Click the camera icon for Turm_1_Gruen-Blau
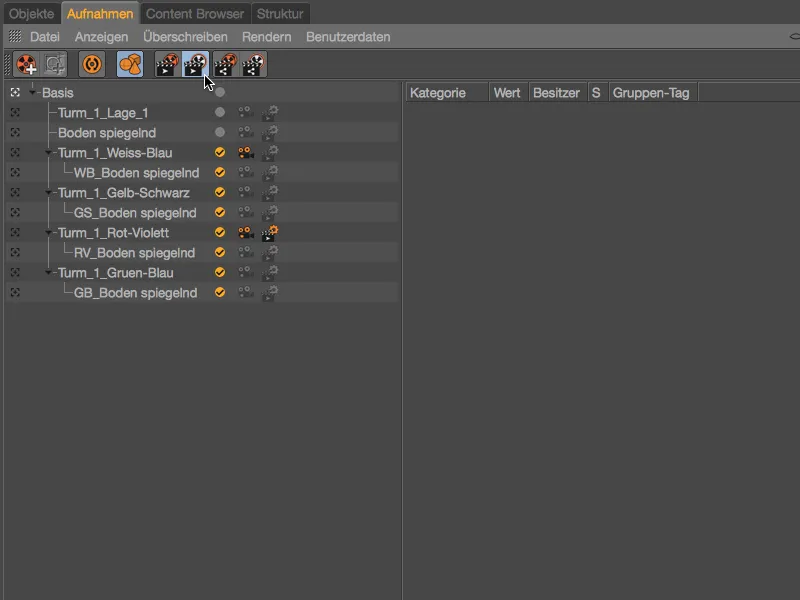The width and height of the screenshot is (800, 600). [x=245, y=272]
